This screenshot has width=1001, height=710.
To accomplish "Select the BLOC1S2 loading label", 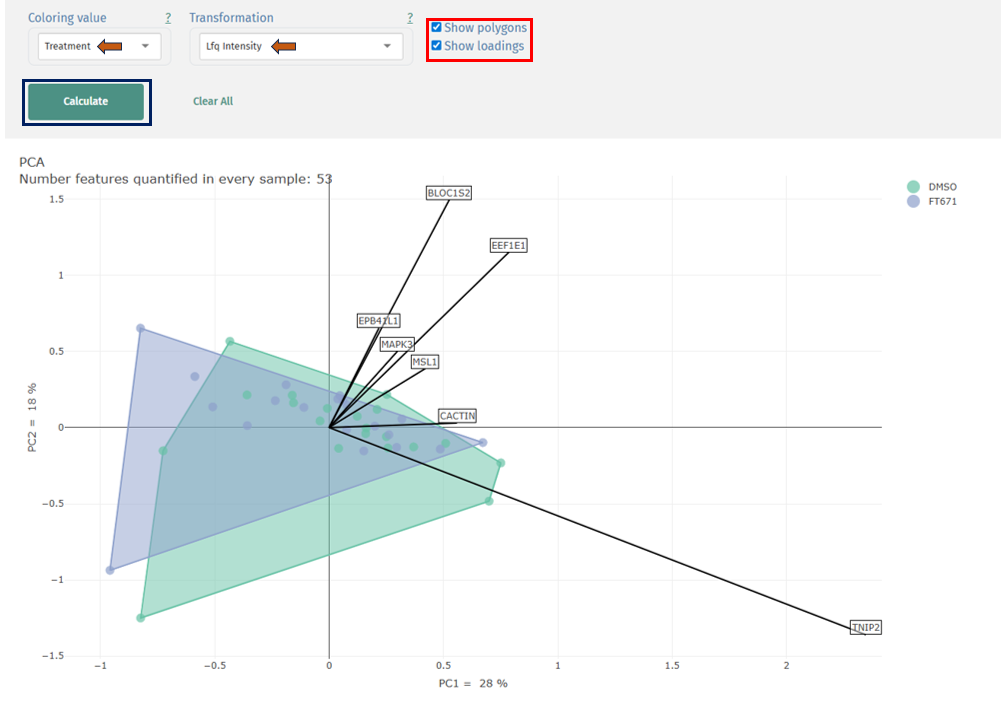I will pyautogui.click(x=447, y=193).
